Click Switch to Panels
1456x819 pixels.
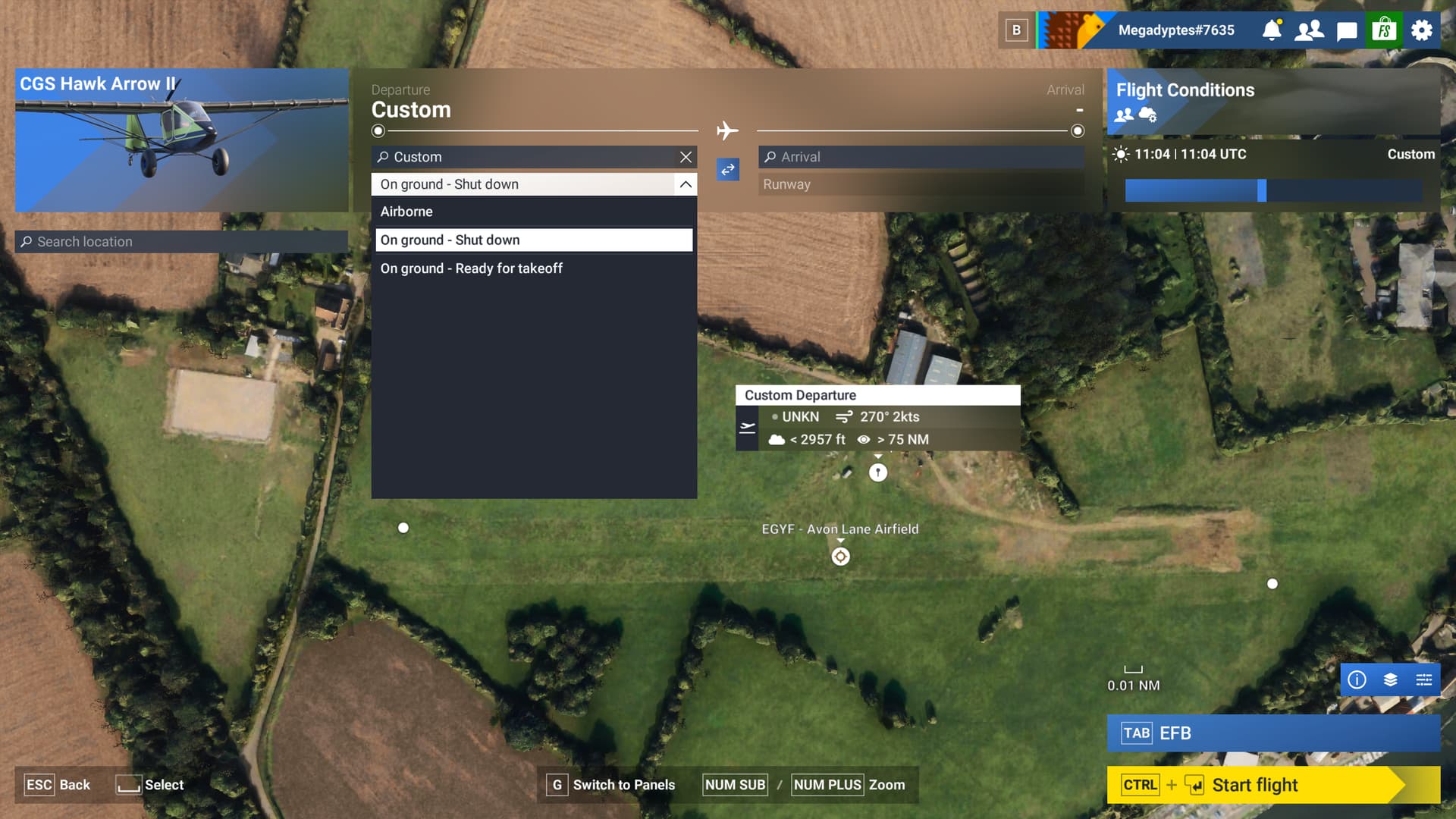[x=611, y=785]
